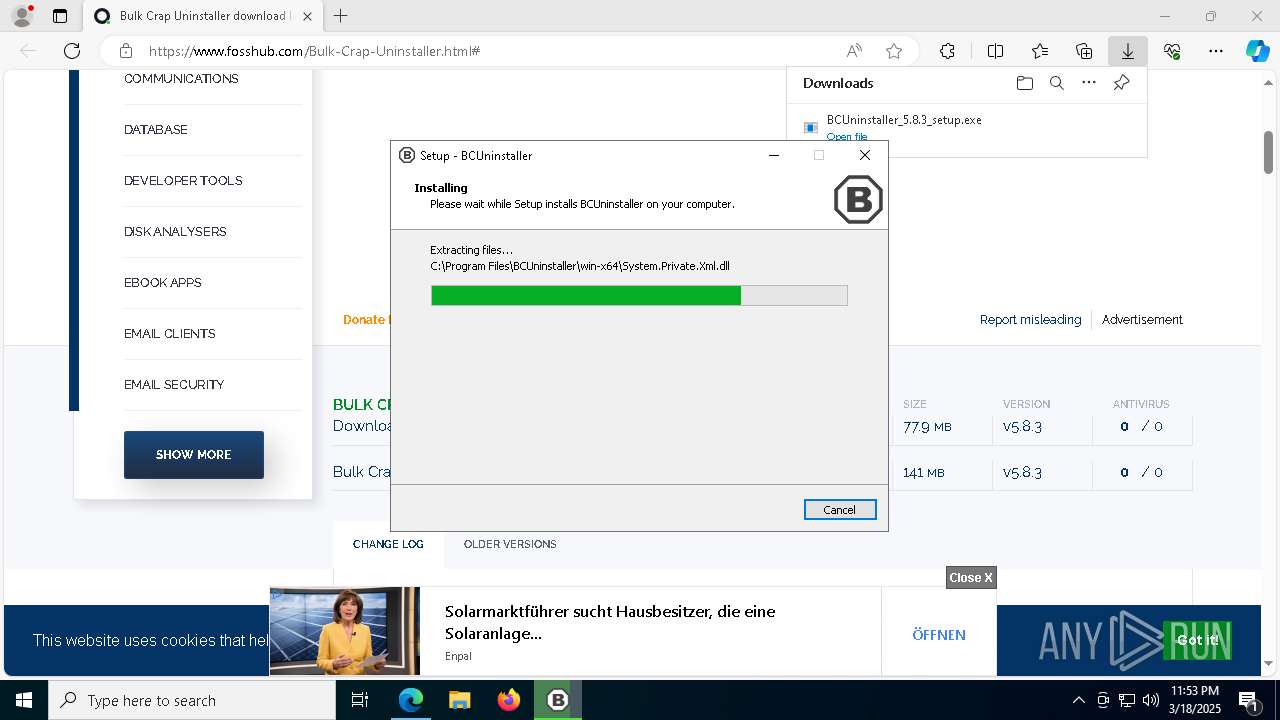Click Report misleading link
Screen dimensions: 1280x720
click(1030, 320)
